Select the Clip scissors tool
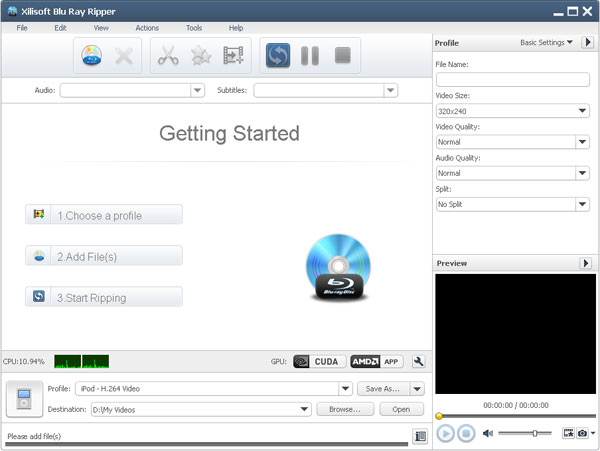The width and height of the screenshot is (600, 451). coord(168,55)
